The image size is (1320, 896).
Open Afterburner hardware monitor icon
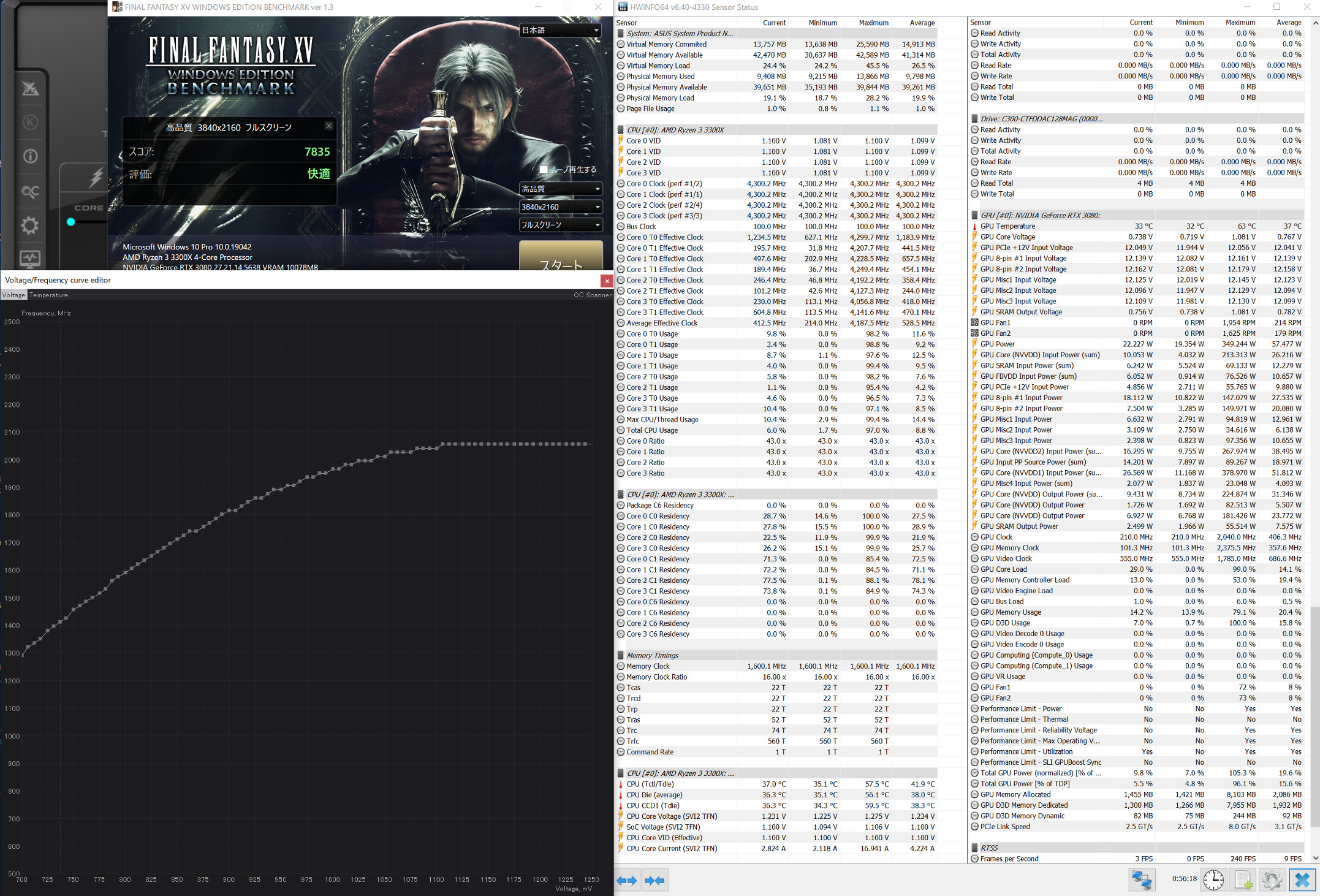tap(30, 259)
